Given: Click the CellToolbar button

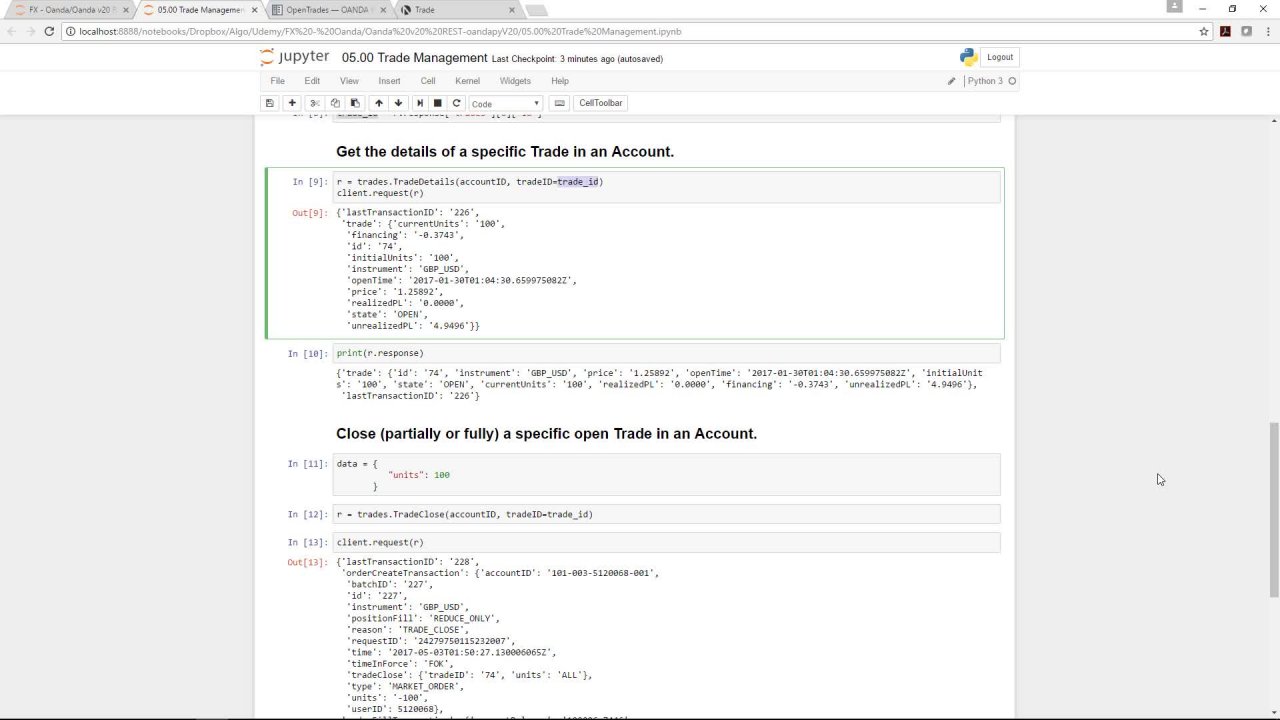Looking at the screenshot, I should click(x=600, y=103).
